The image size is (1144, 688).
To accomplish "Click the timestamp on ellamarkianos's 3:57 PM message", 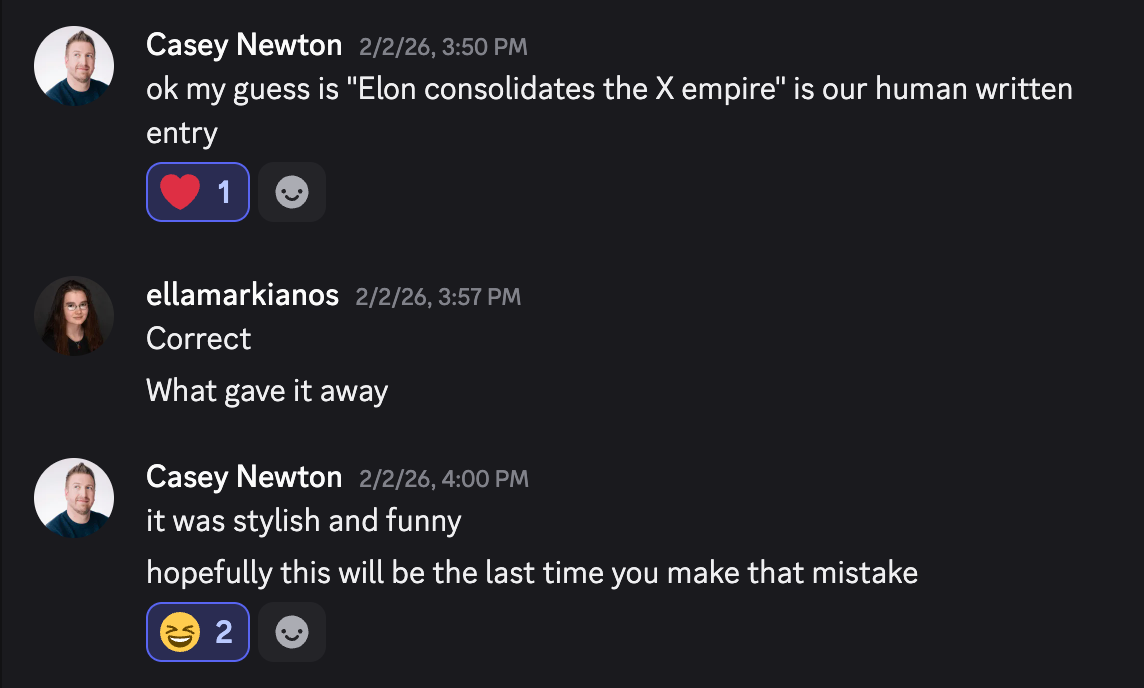I will click(x=437, y=296).
